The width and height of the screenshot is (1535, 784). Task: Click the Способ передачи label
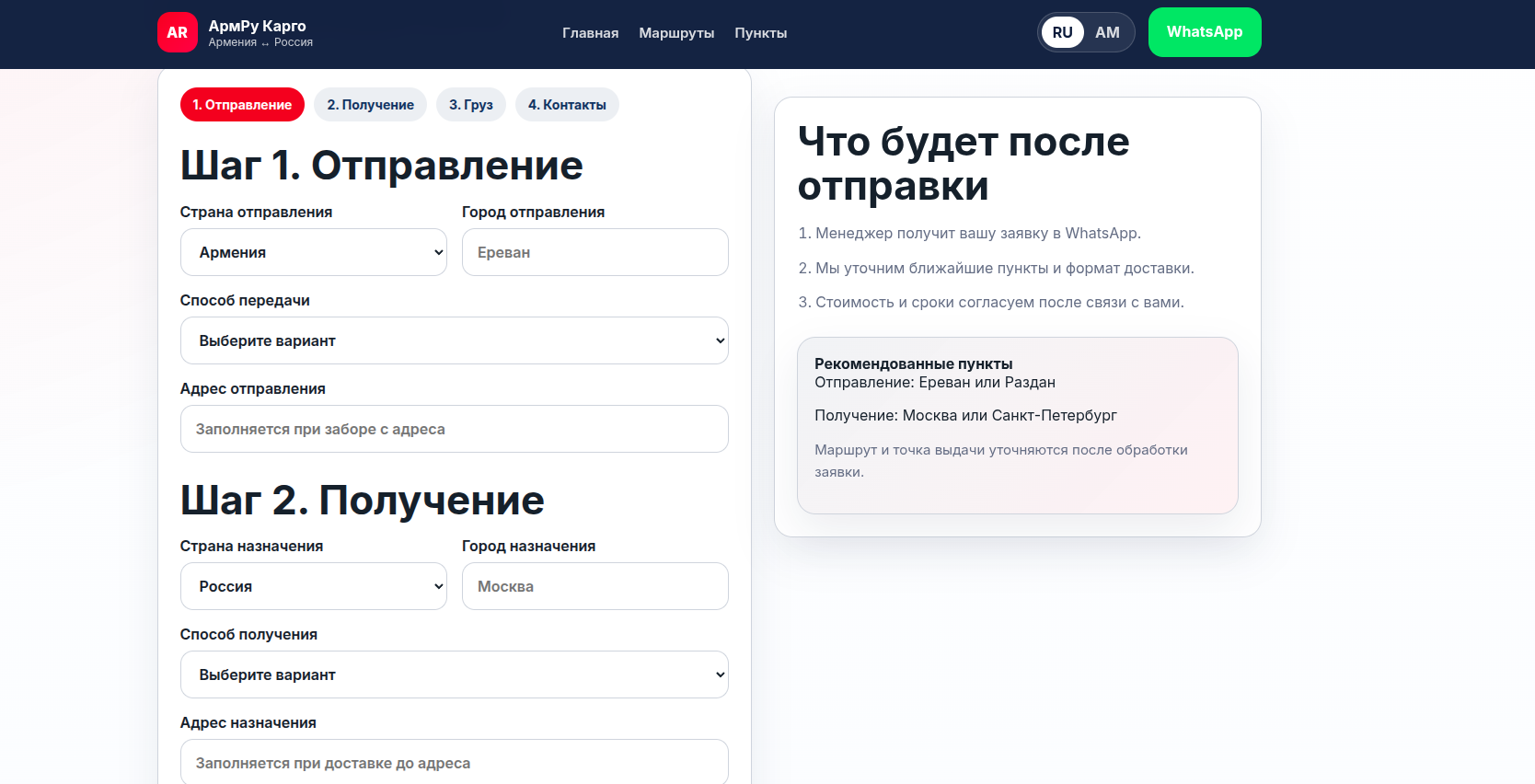tap(245, 301)
